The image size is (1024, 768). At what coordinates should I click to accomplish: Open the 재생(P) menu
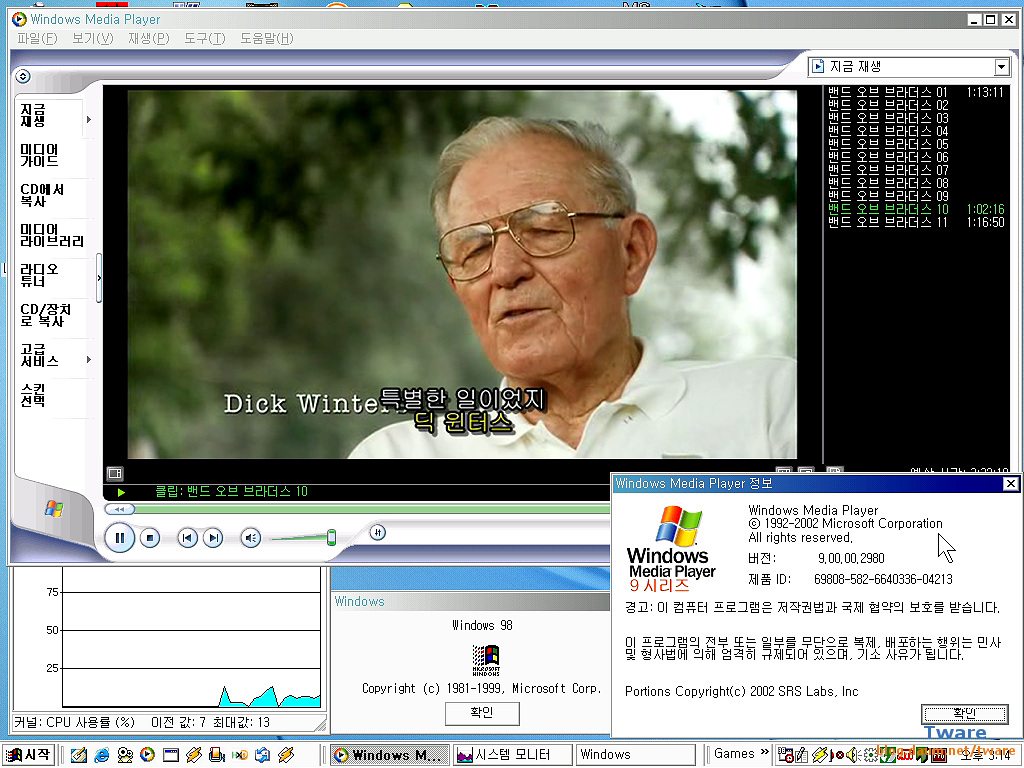click(x=149, y=39)
